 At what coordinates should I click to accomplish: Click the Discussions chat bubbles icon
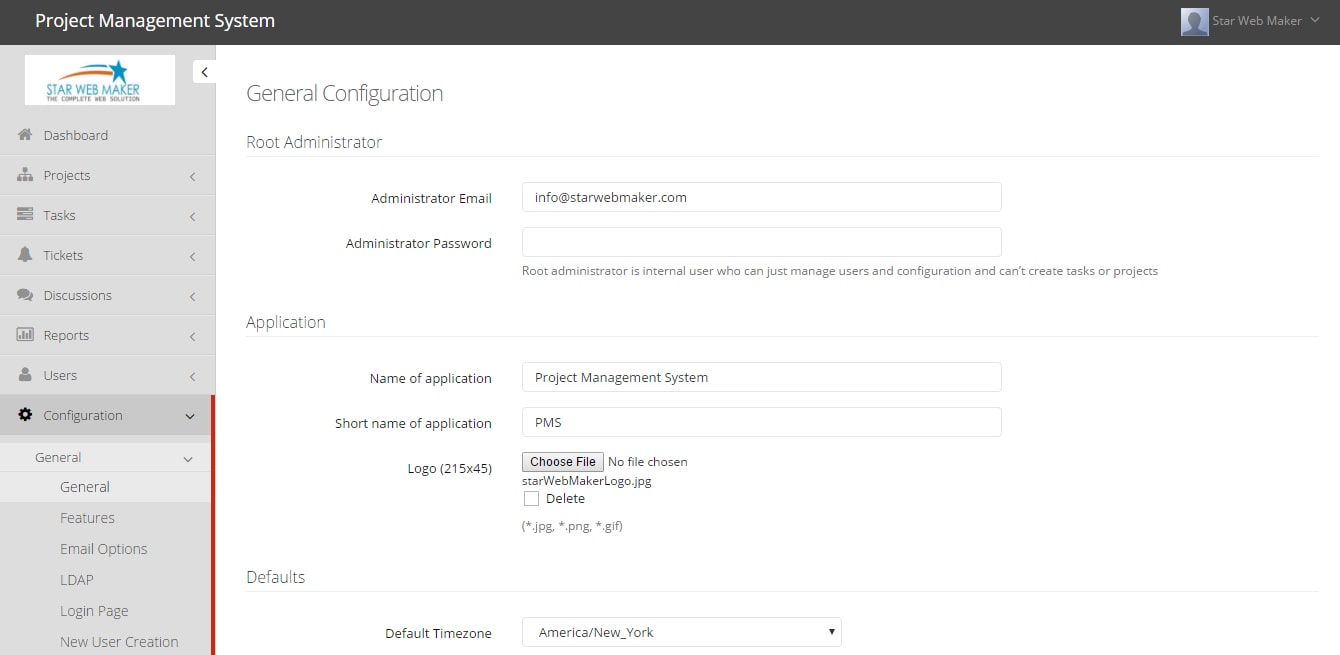25,295
